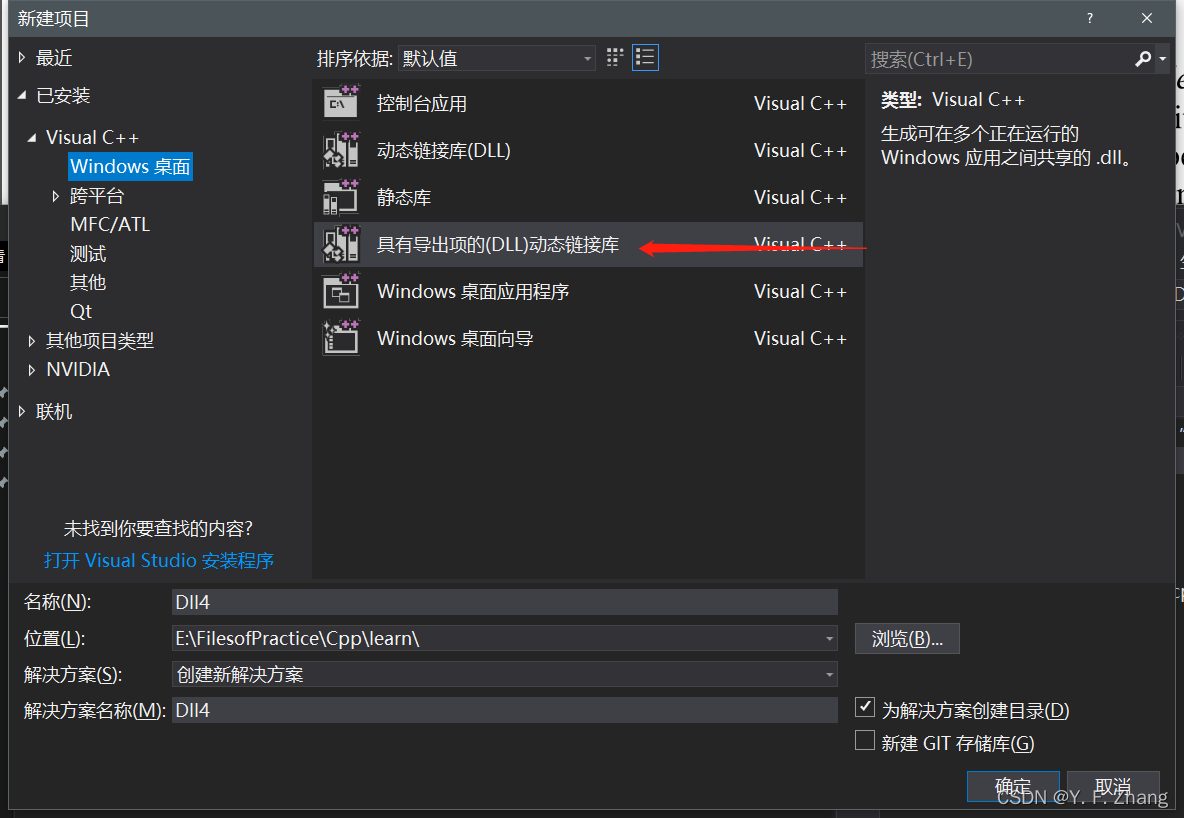Image resolution: width=1184 pixels, height=818 pixels.
Task: Expand the 其他项目类型 tree node
Action: click(x=32, y=341)
